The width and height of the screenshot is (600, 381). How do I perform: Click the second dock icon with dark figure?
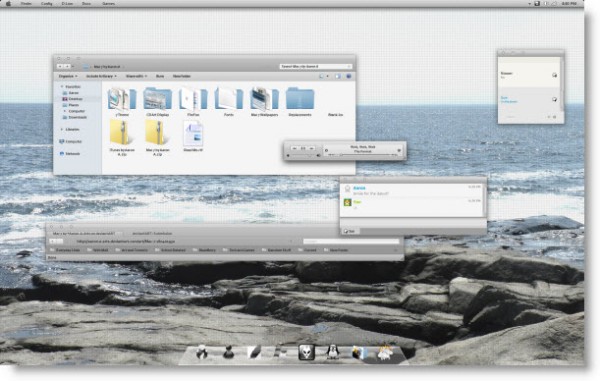(228, 352)
